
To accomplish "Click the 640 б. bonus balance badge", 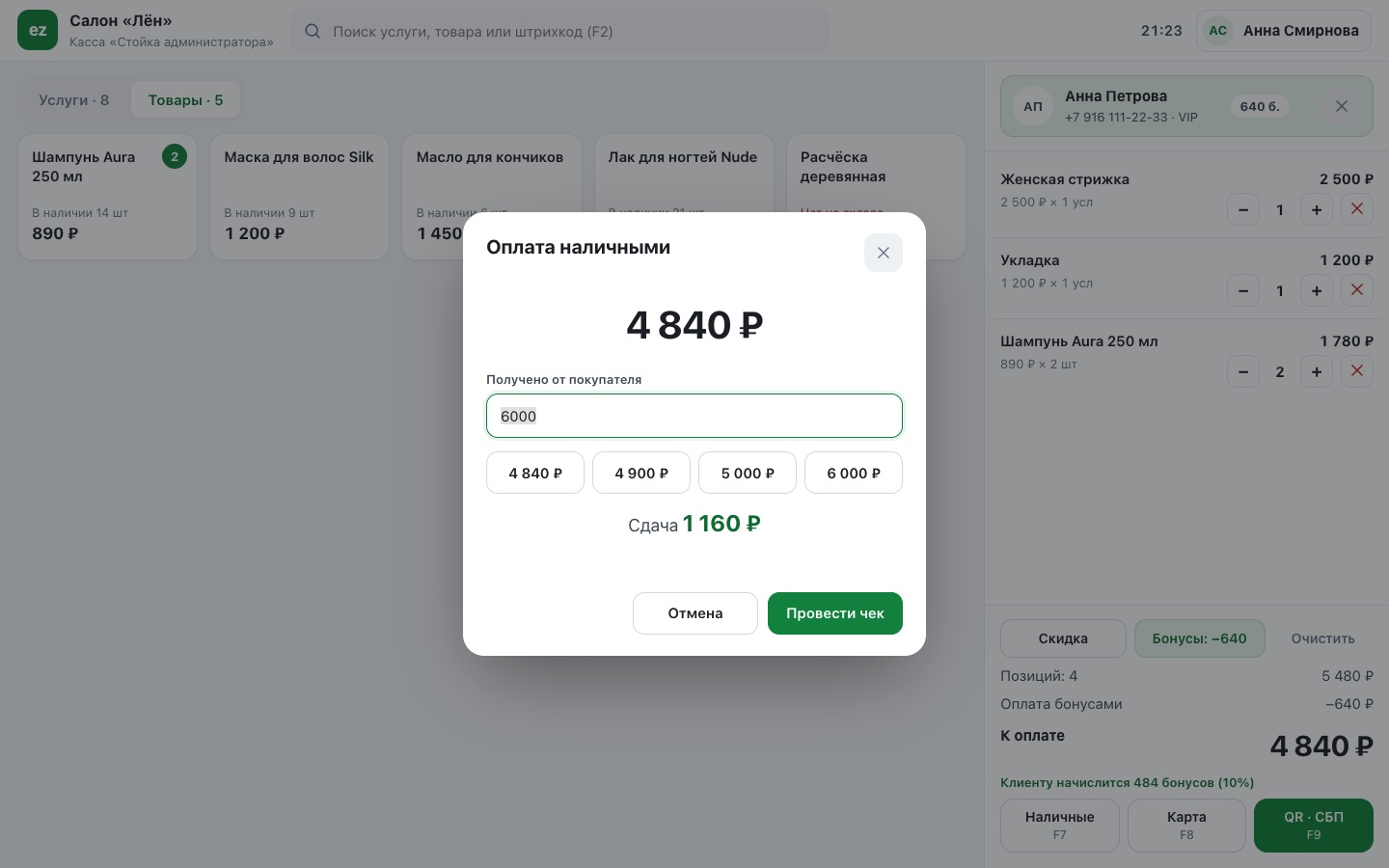I will tap(1260, 106).
